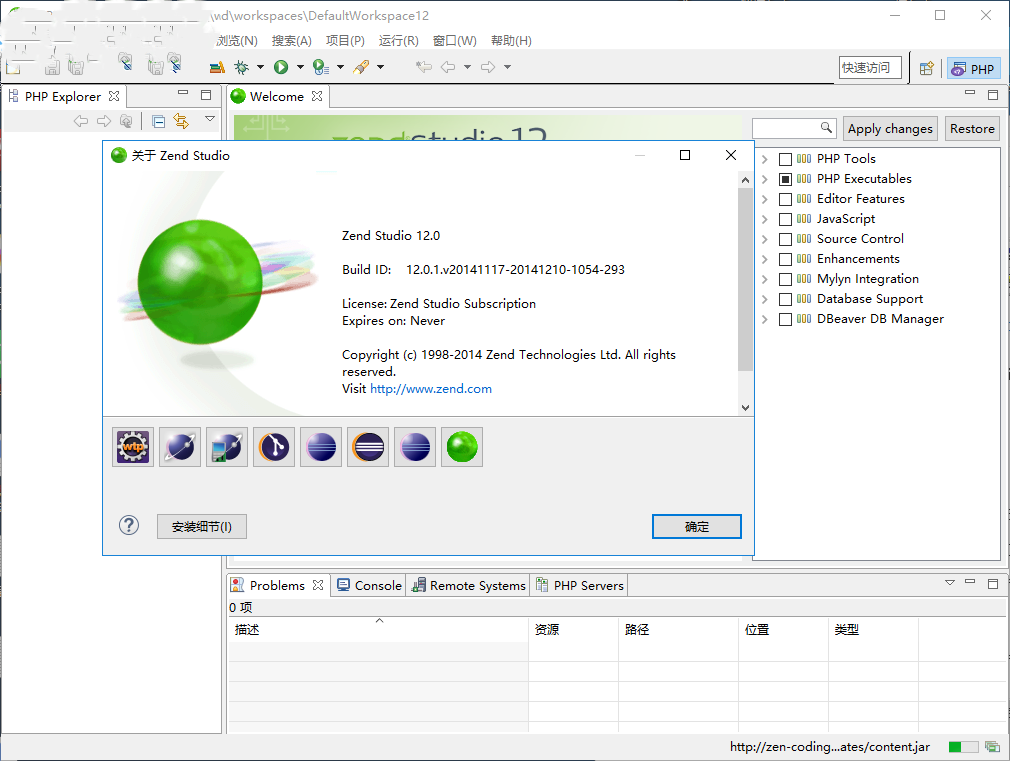Expand the JavaScript tree node
1010x761 pixels.
click(x=765, y=219)
